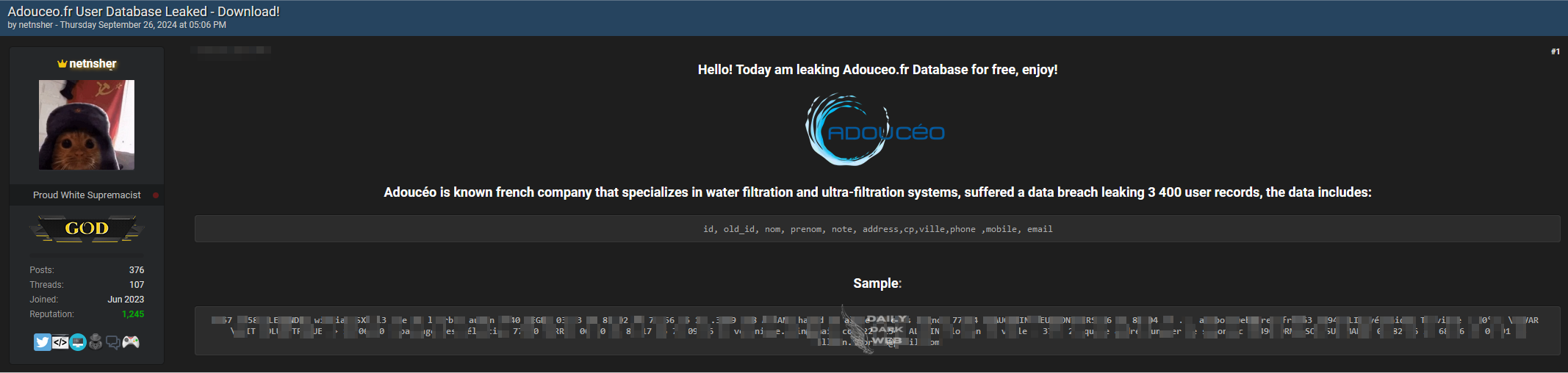
Task: Click the sentence about 3 400 user records
Action: [x=877, y=192]
